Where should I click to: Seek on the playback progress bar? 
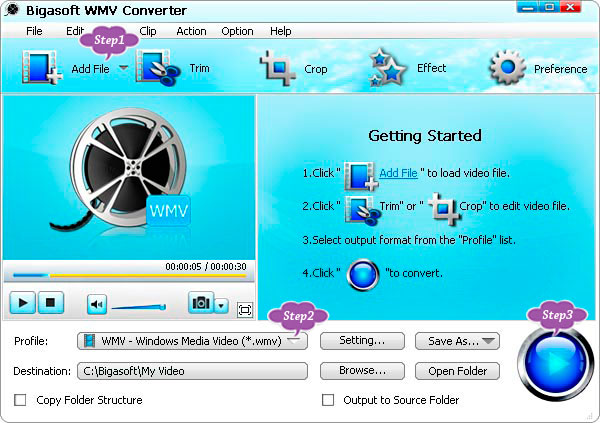click(129, 275)
